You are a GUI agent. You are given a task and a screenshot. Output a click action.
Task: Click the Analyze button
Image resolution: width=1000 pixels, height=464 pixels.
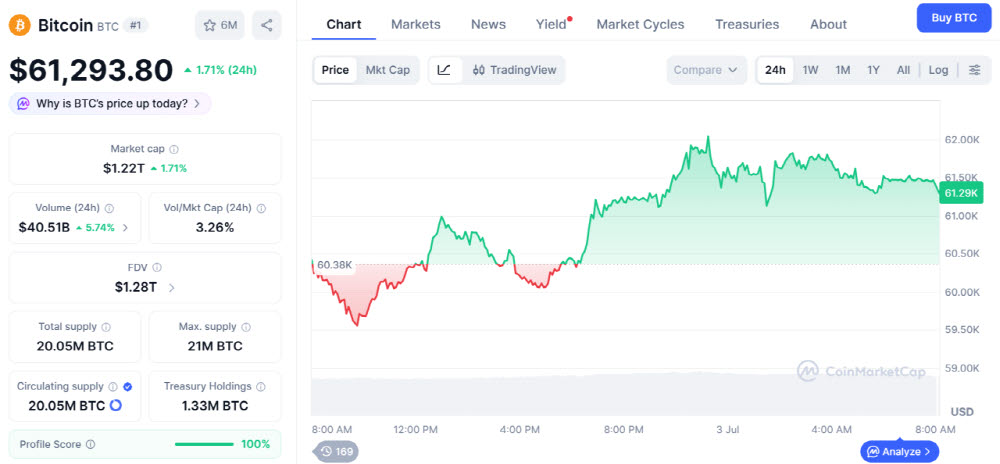899,452
